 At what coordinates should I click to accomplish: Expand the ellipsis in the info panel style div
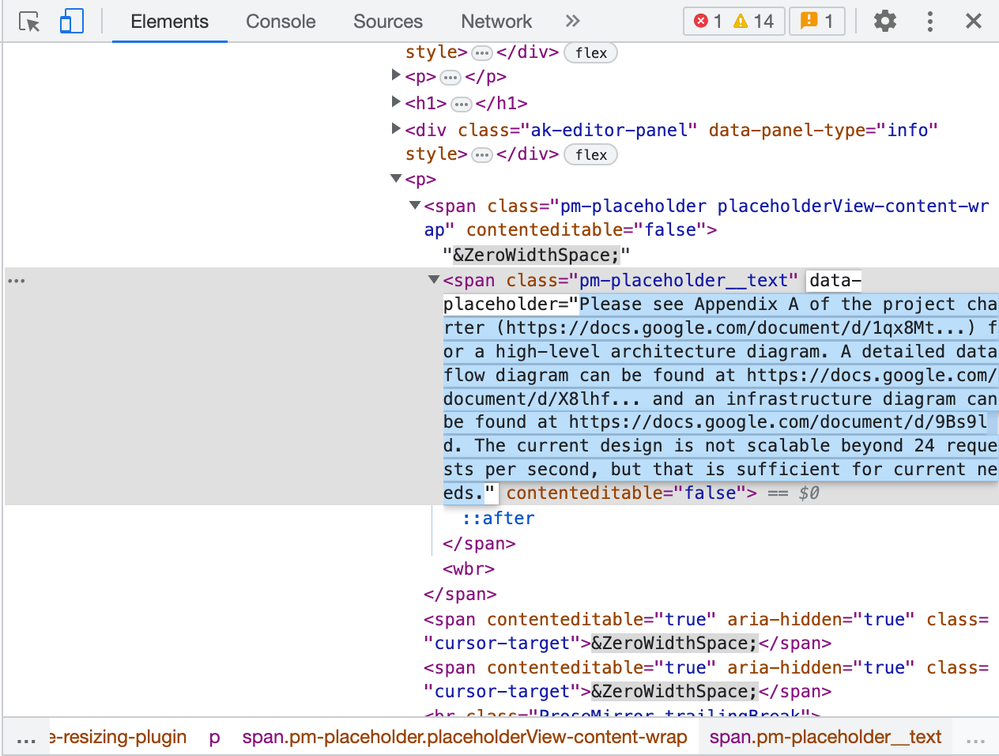click(x=482, y=155)
